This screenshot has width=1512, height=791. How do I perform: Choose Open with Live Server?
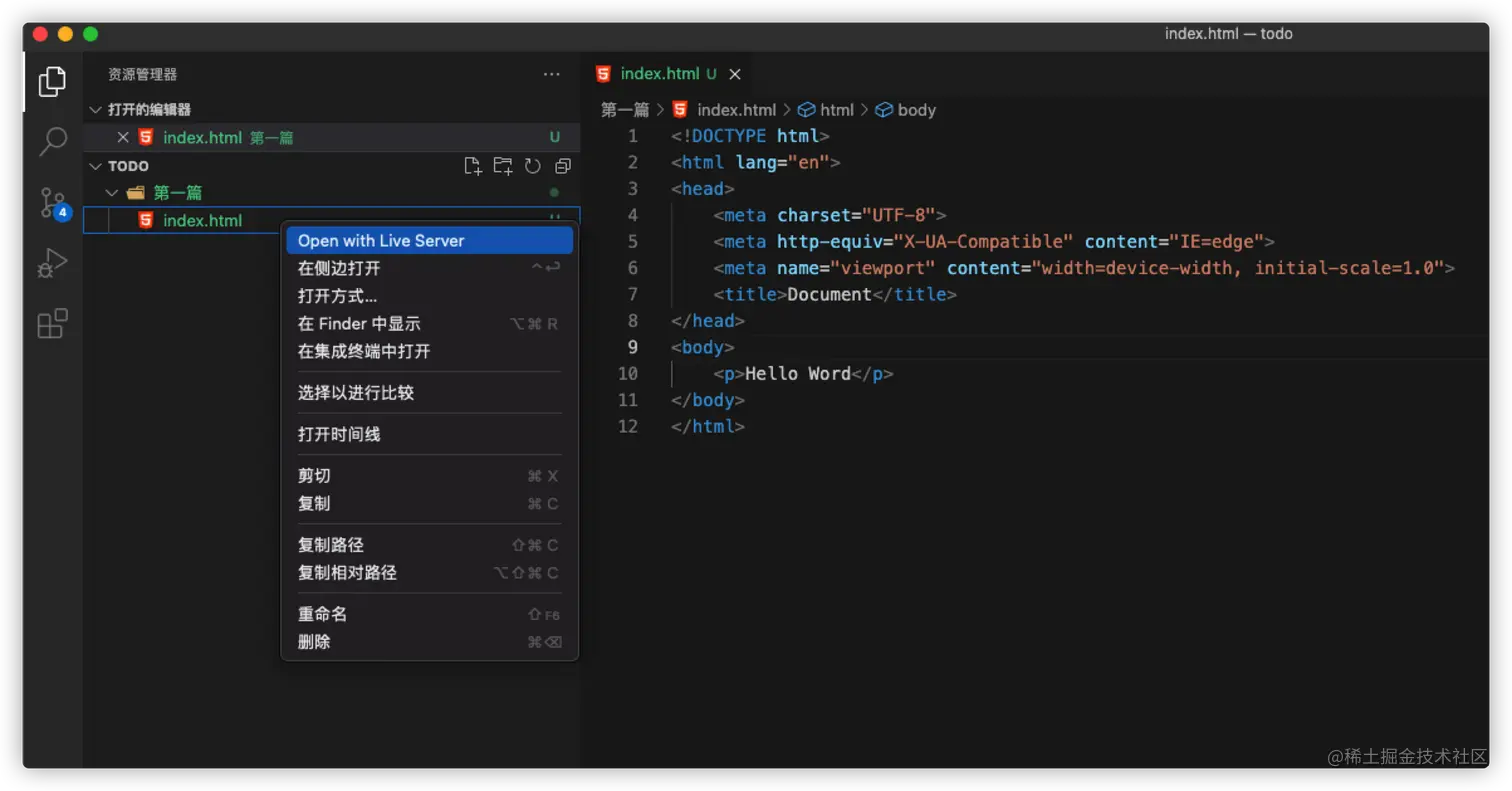click(430, 241)
